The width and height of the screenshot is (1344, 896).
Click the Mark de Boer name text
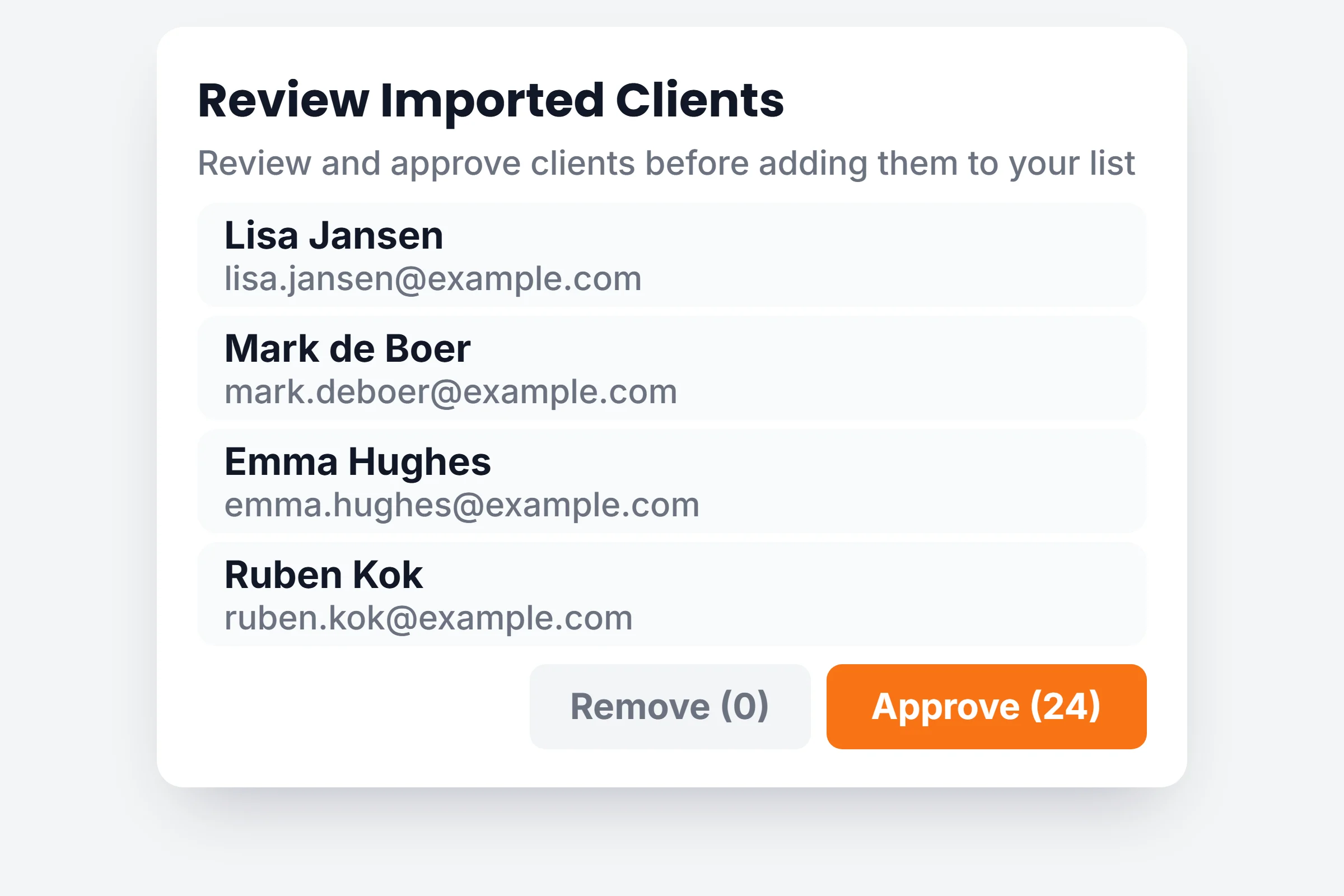(x=347, y=348)
